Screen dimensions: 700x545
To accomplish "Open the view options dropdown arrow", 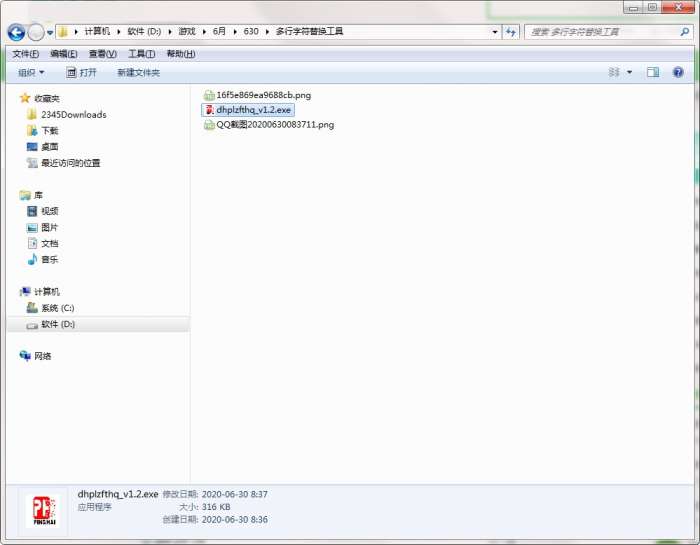I will pos(629,72).
